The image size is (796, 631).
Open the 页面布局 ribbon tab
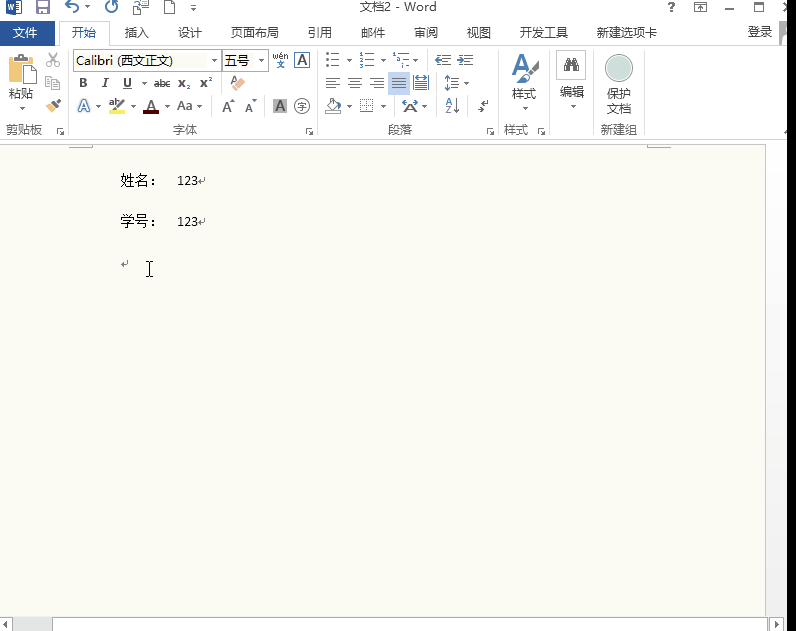255,32
